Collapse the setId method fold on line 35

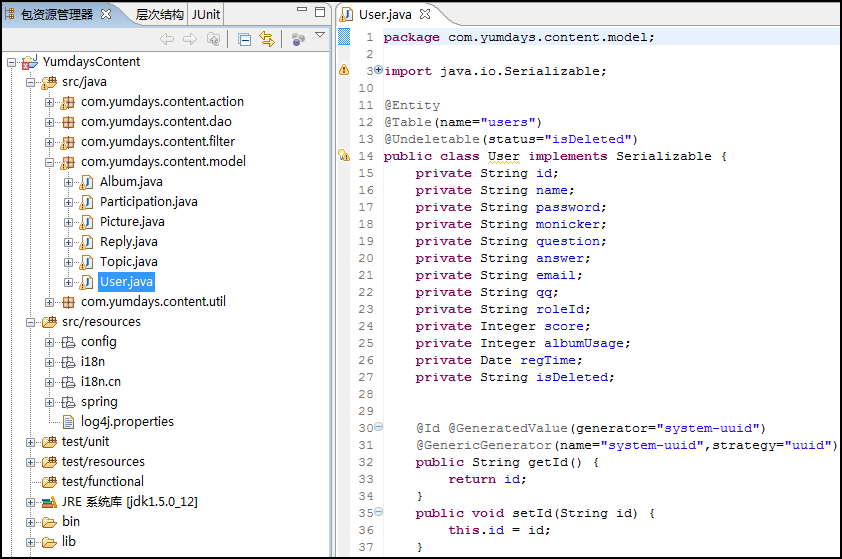(x=379, y=511)
